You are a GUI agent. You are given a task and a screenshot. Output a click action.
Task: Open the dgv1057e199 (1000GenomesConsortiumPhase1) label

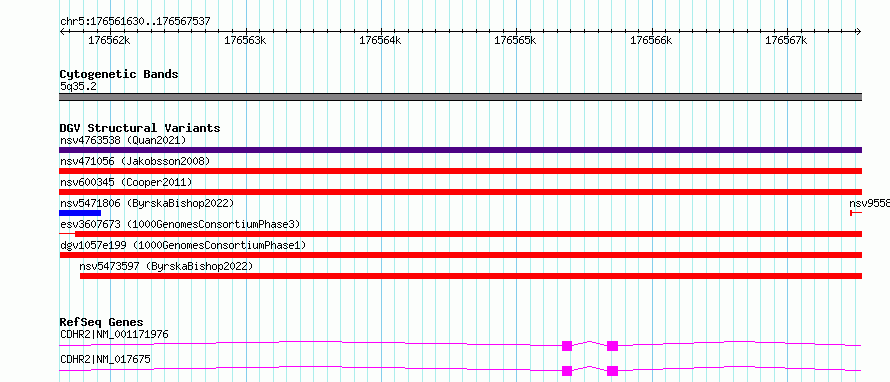click(183, 245)
